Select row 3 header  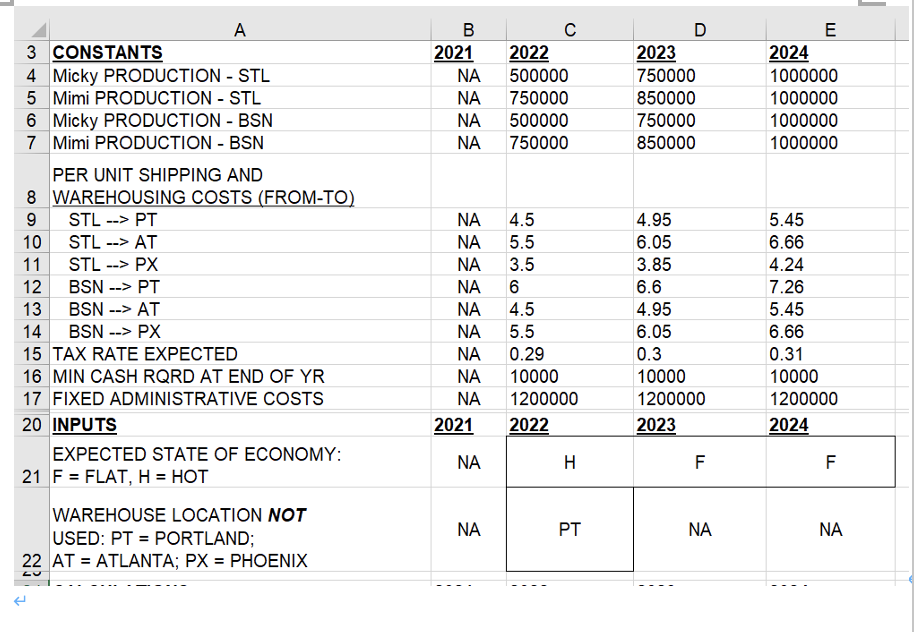(30, 52)
